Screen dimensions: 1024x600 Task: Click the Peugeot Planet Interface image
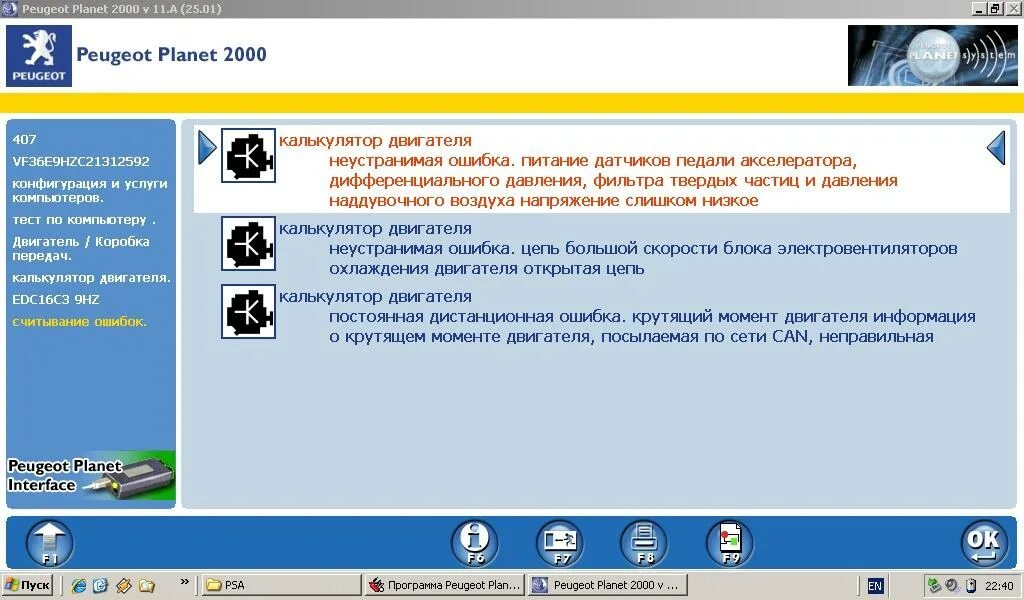91,476
